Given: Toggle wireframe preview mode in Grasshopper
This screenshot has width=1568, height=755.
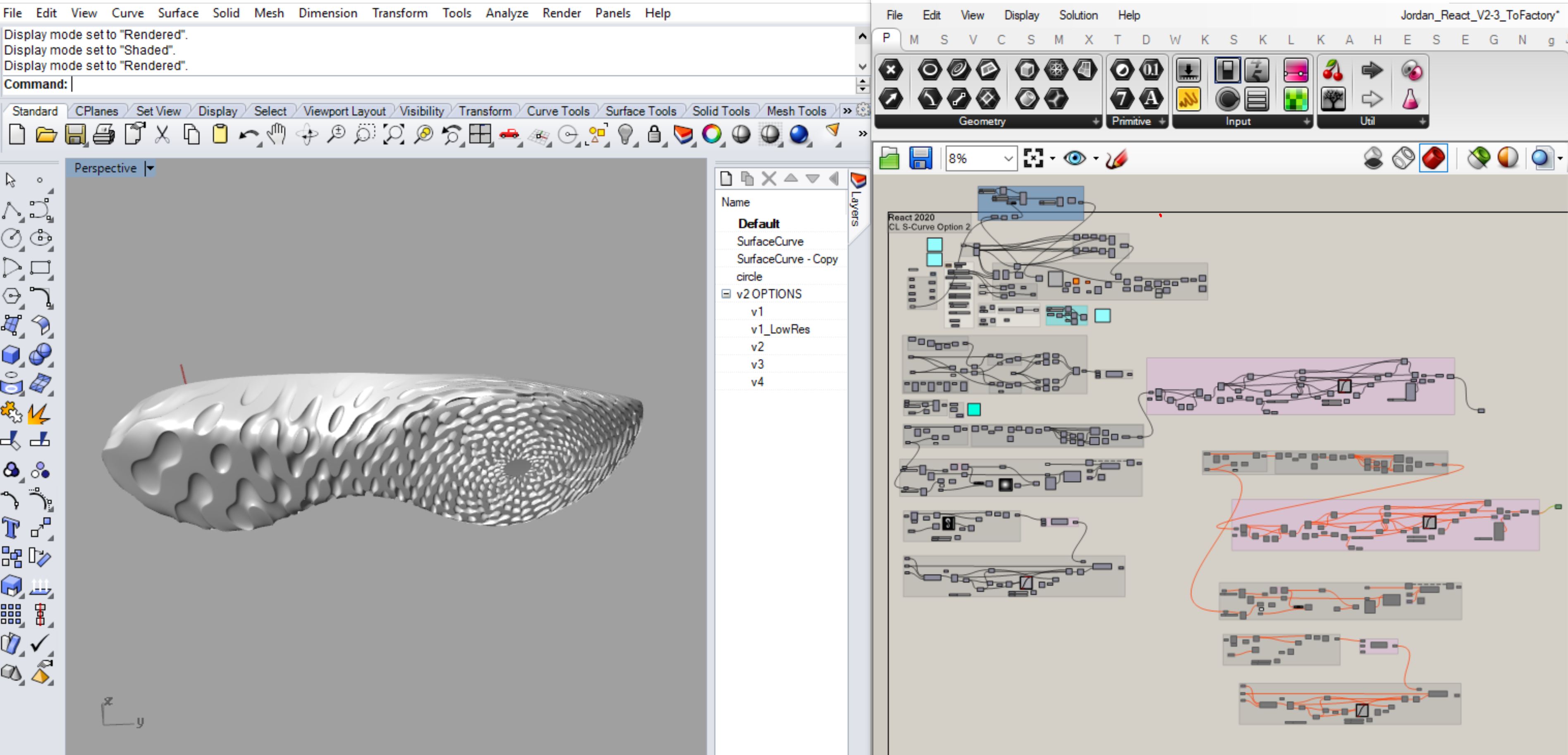Looking at the screenshot, I should point(1403,159).
